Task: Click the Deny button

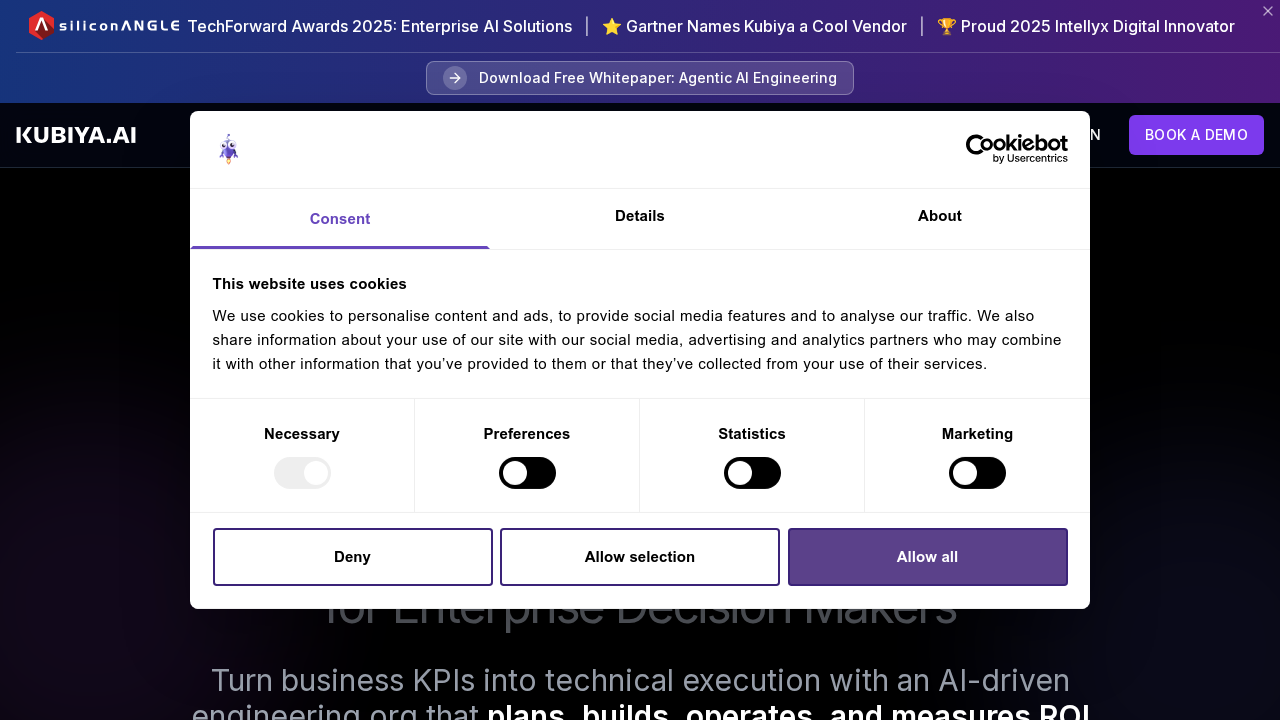Action: pos(352,556)
